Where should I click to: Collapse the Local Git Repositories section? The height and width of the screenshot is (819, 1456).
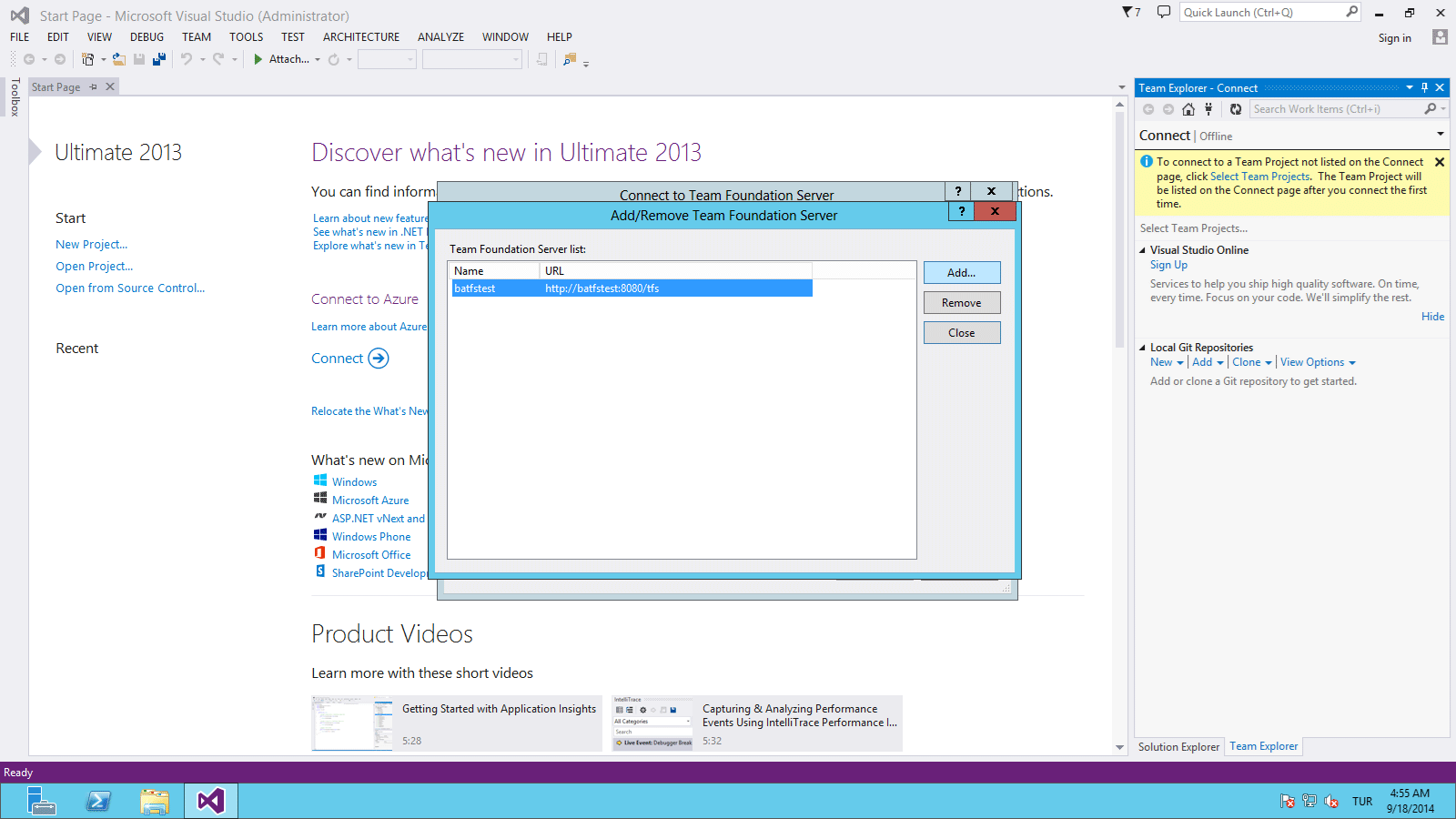click(x=1143, y=348)
